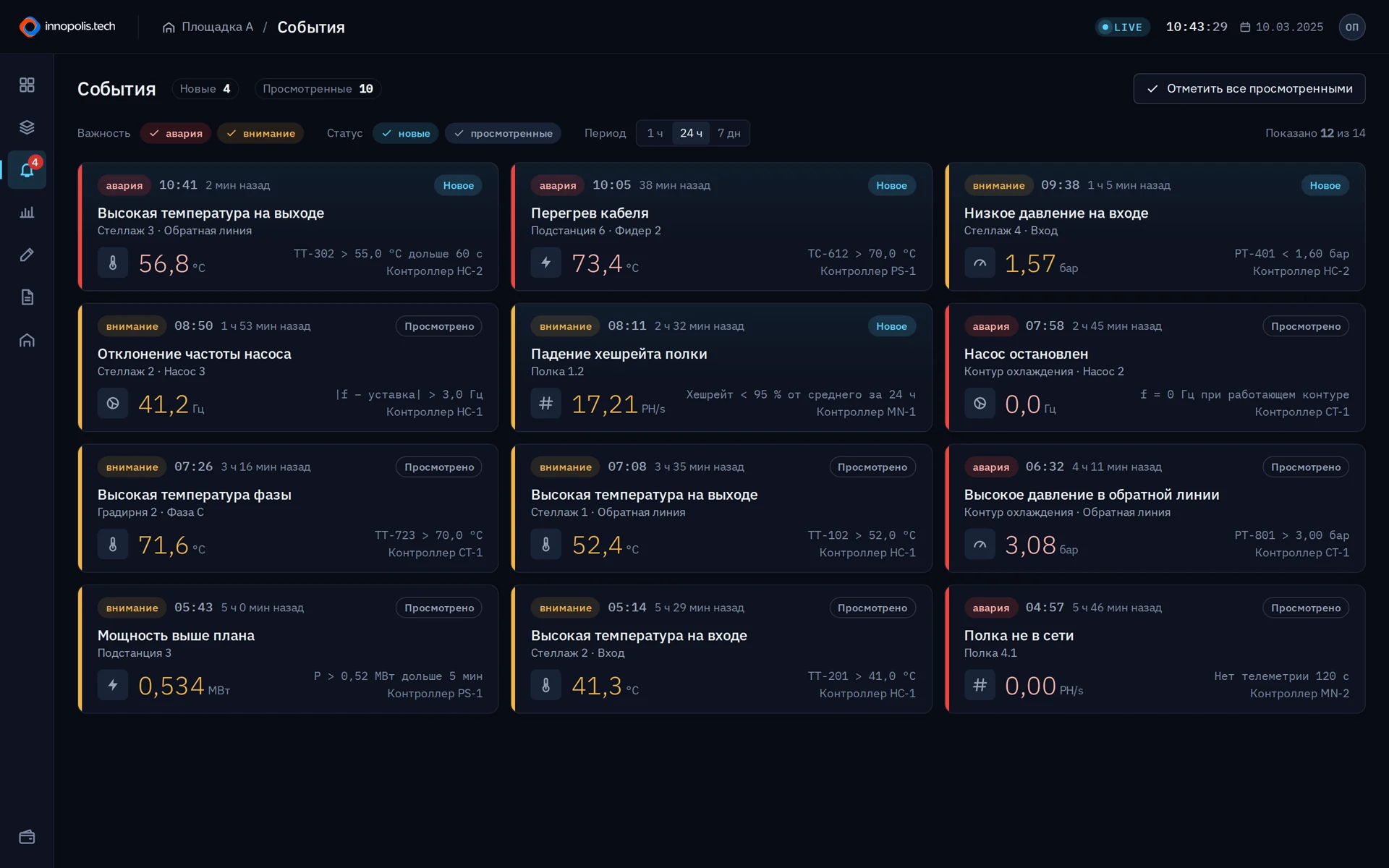1389x868 pixels.
Task: Toggle the просмотренные status filter
Action: pyautogui.click(x=503, y=133)
